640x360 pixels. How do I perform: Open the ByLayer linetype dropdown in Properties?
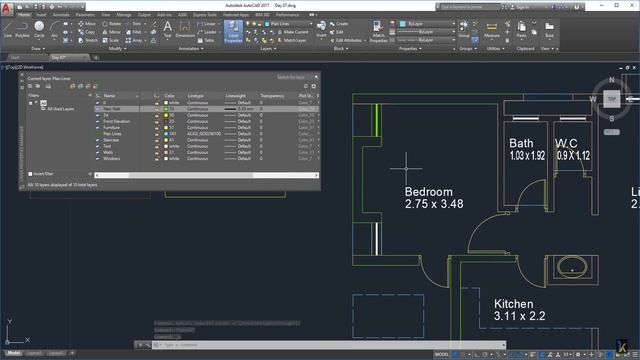point(426,40)
